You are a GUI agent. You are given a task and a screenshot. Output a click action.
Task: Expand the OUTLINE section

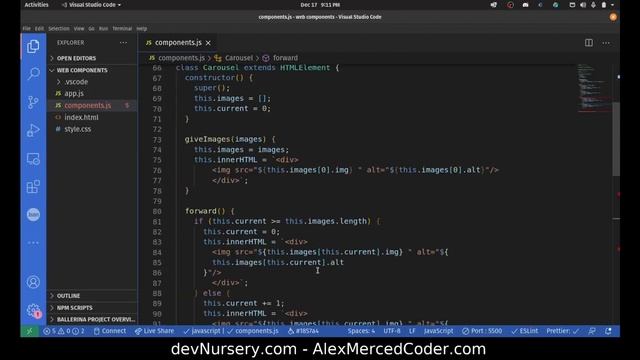point(68,296)
